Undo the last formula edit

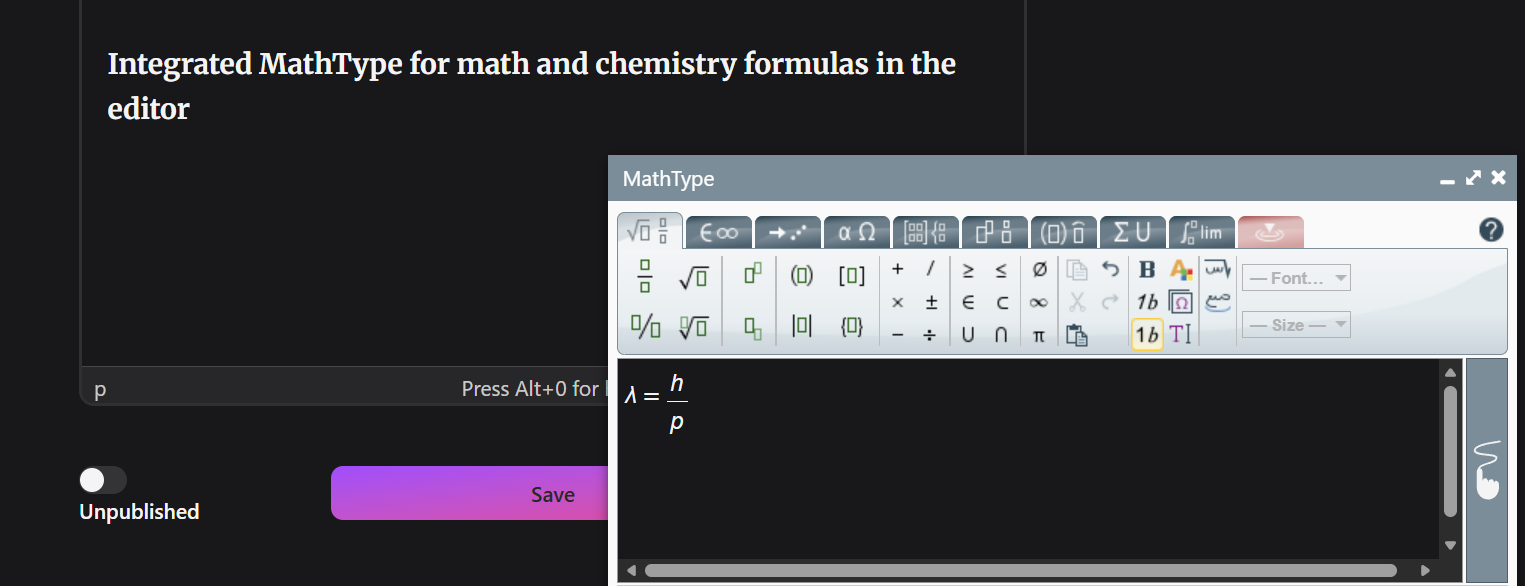coord(1109,269)
